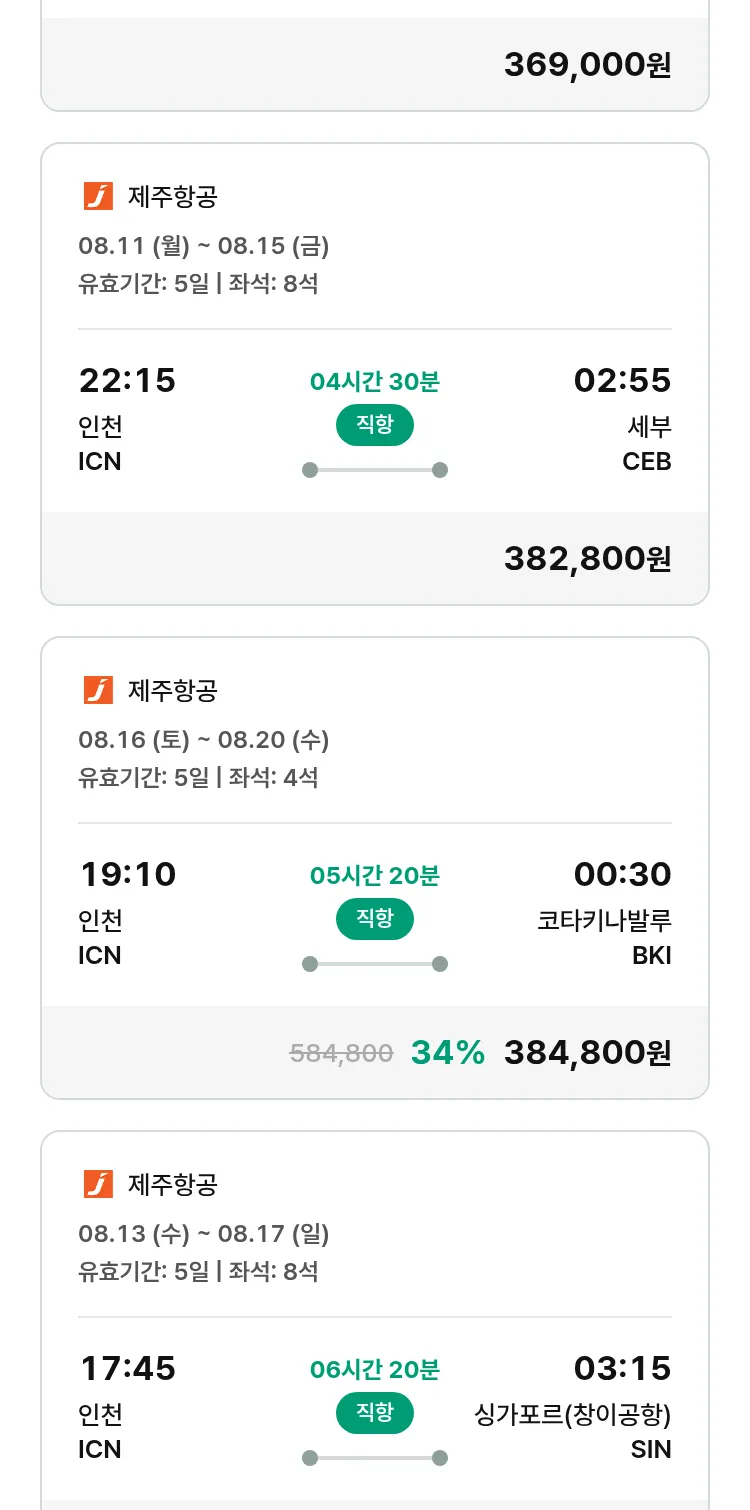Open the 코타키나발루 BKI destination details

[604, 938]
